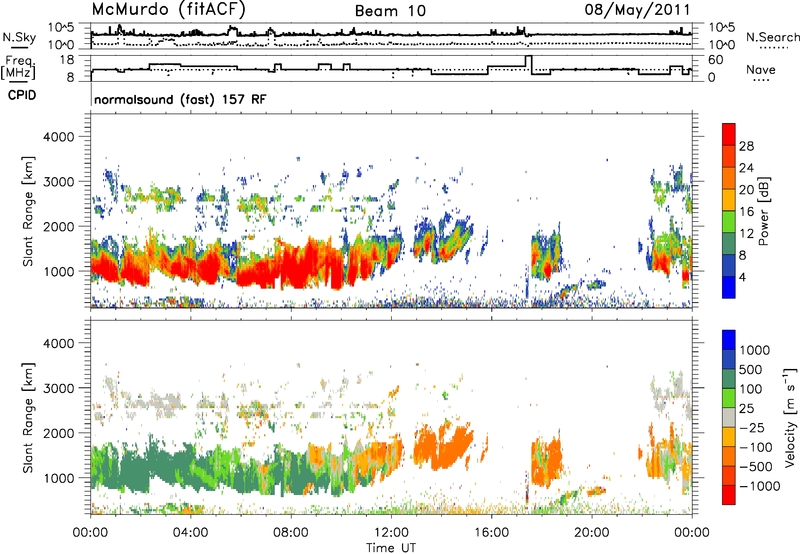This screenshot has width=800, height=554.
Task: Click '4000' on the power panel range axis
Action: pos(58,137)
